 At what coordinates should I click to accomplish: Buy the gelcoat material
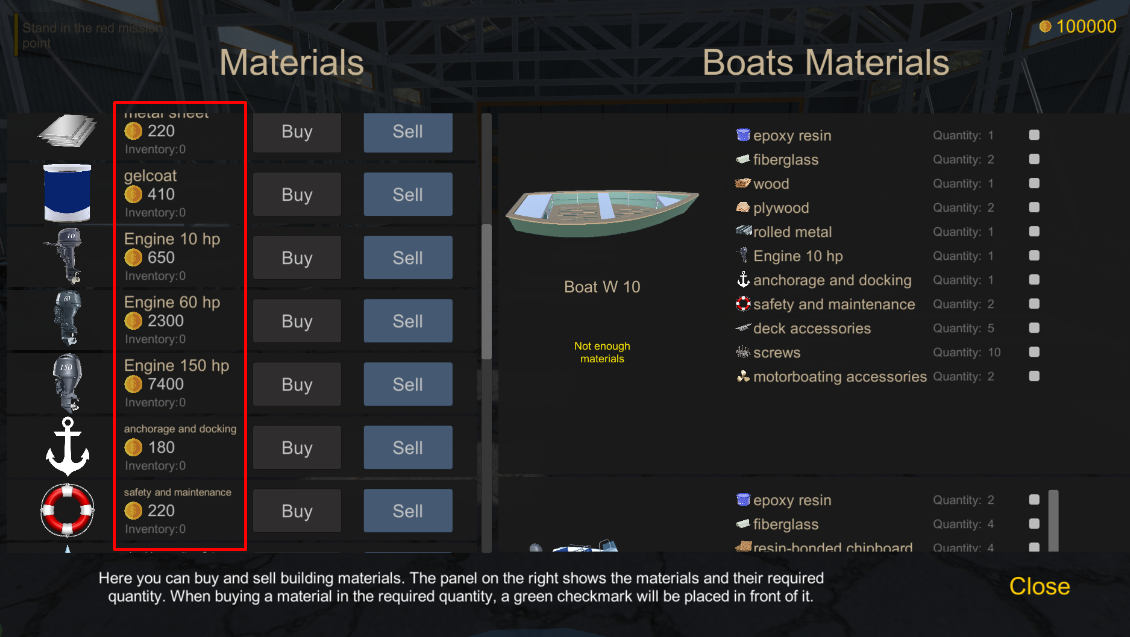coord(296,194)
